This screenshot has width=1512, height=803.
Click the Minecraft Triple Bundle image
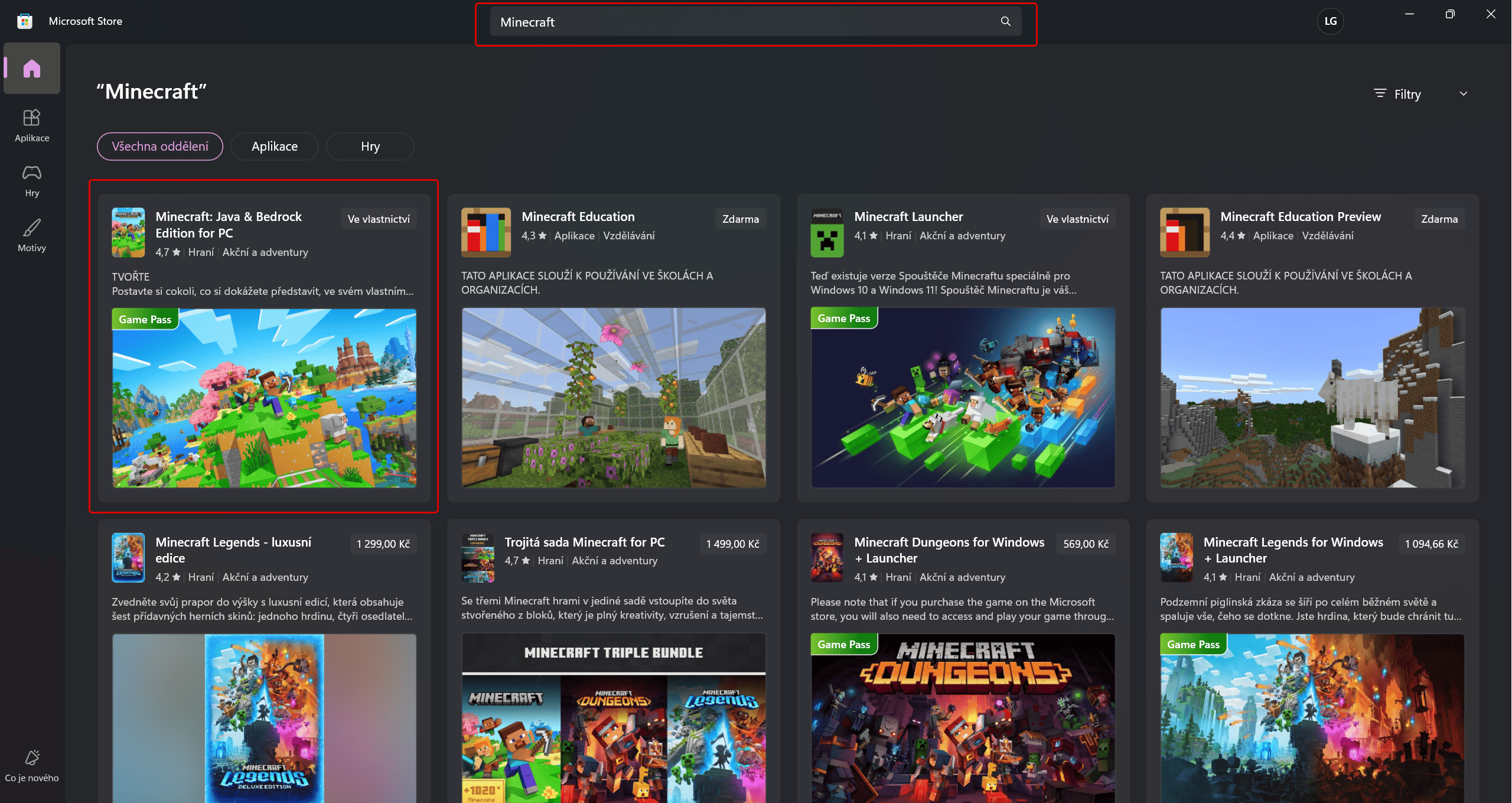(614, 719)
